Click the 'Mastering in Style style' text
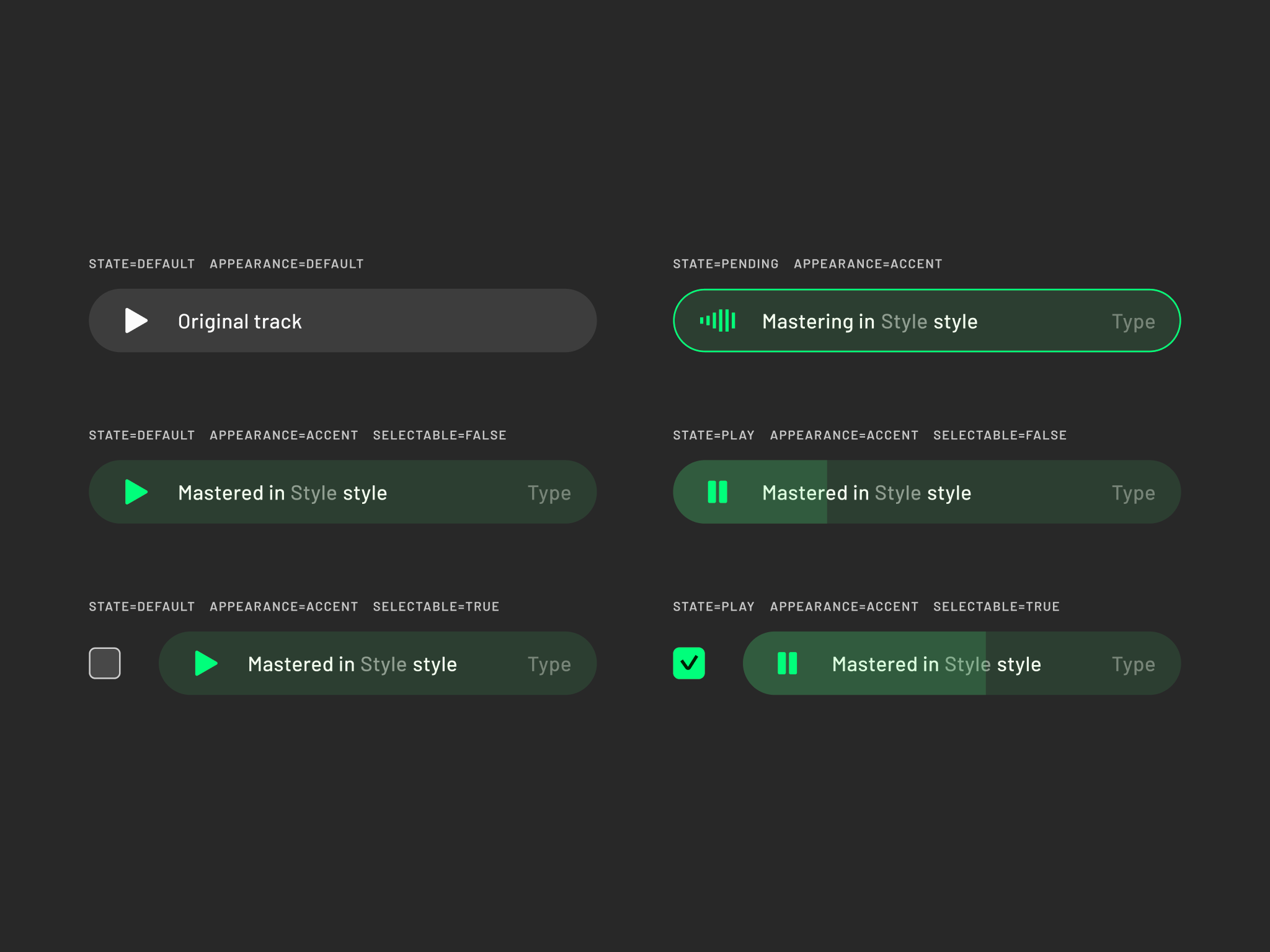Image resolution: width=1270 pixels, height=952 pixels. 869,322
